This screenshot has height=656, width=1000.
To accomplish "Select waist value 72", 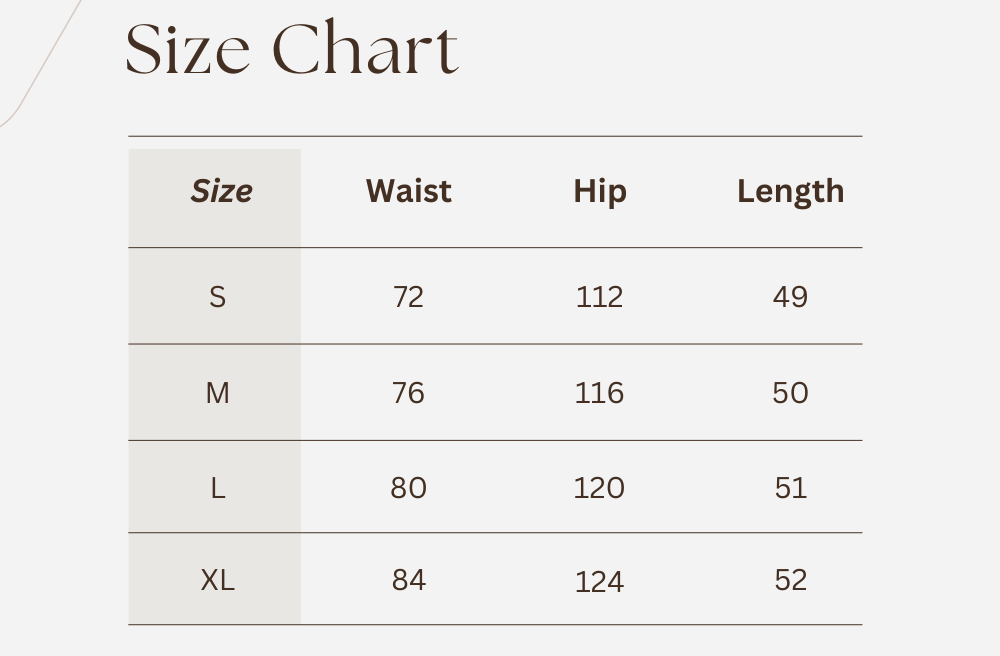I will [x=408, y=297].
